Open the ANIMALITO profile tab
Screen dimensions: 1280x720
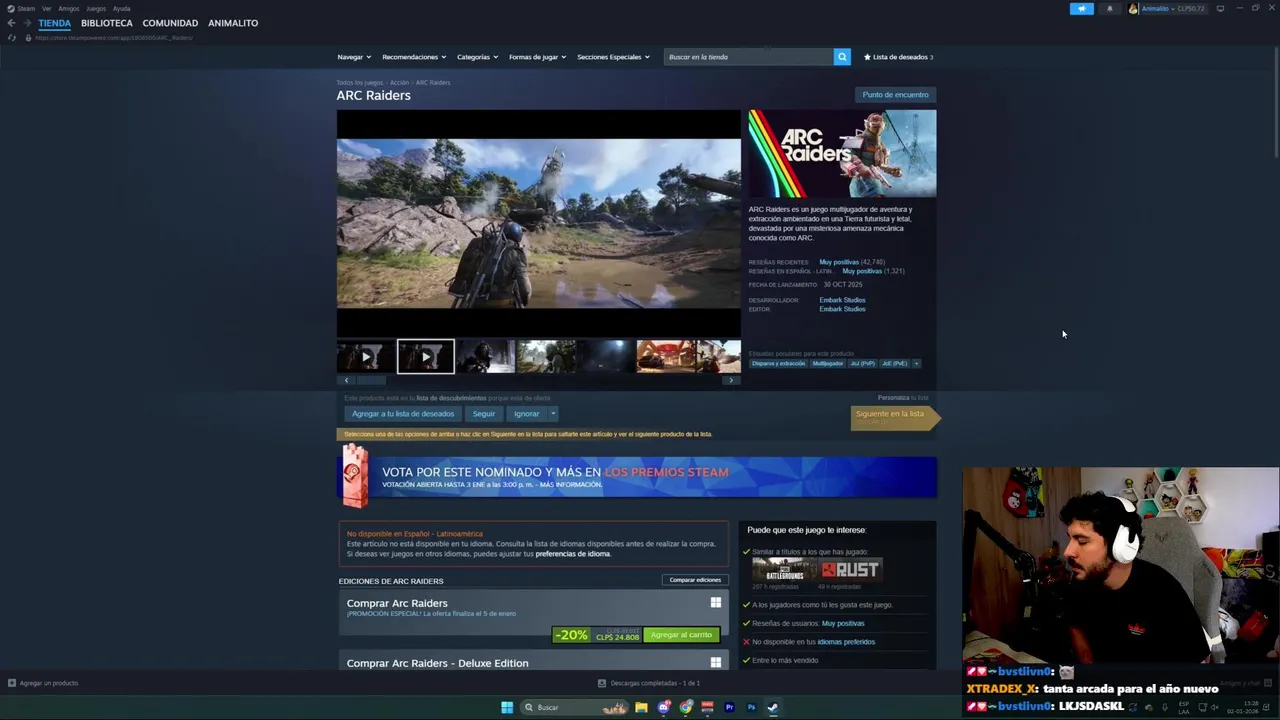pyautogui.click(x=233, y=23)
